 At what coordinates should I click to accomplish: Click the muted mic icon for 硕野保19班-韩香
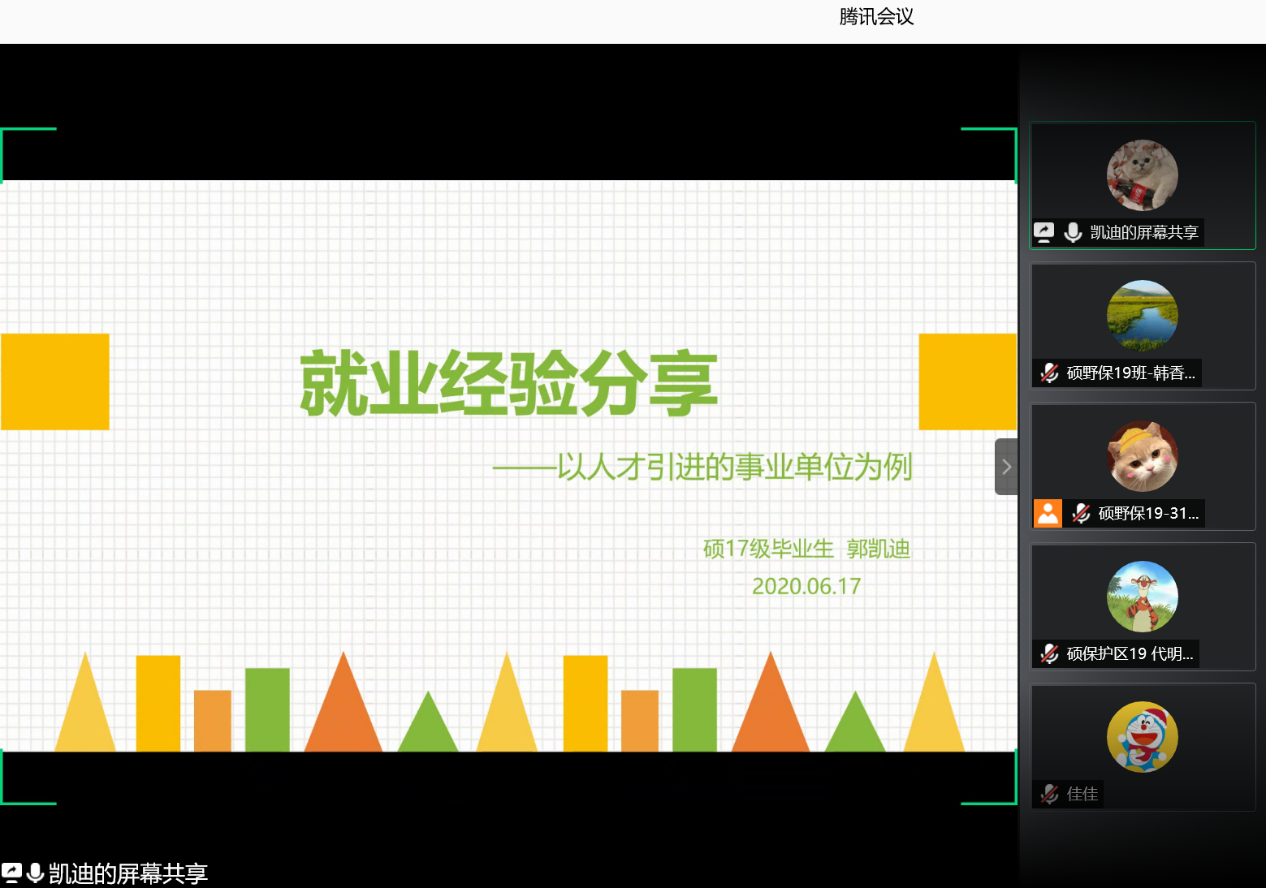click(x=1048, y=373)
